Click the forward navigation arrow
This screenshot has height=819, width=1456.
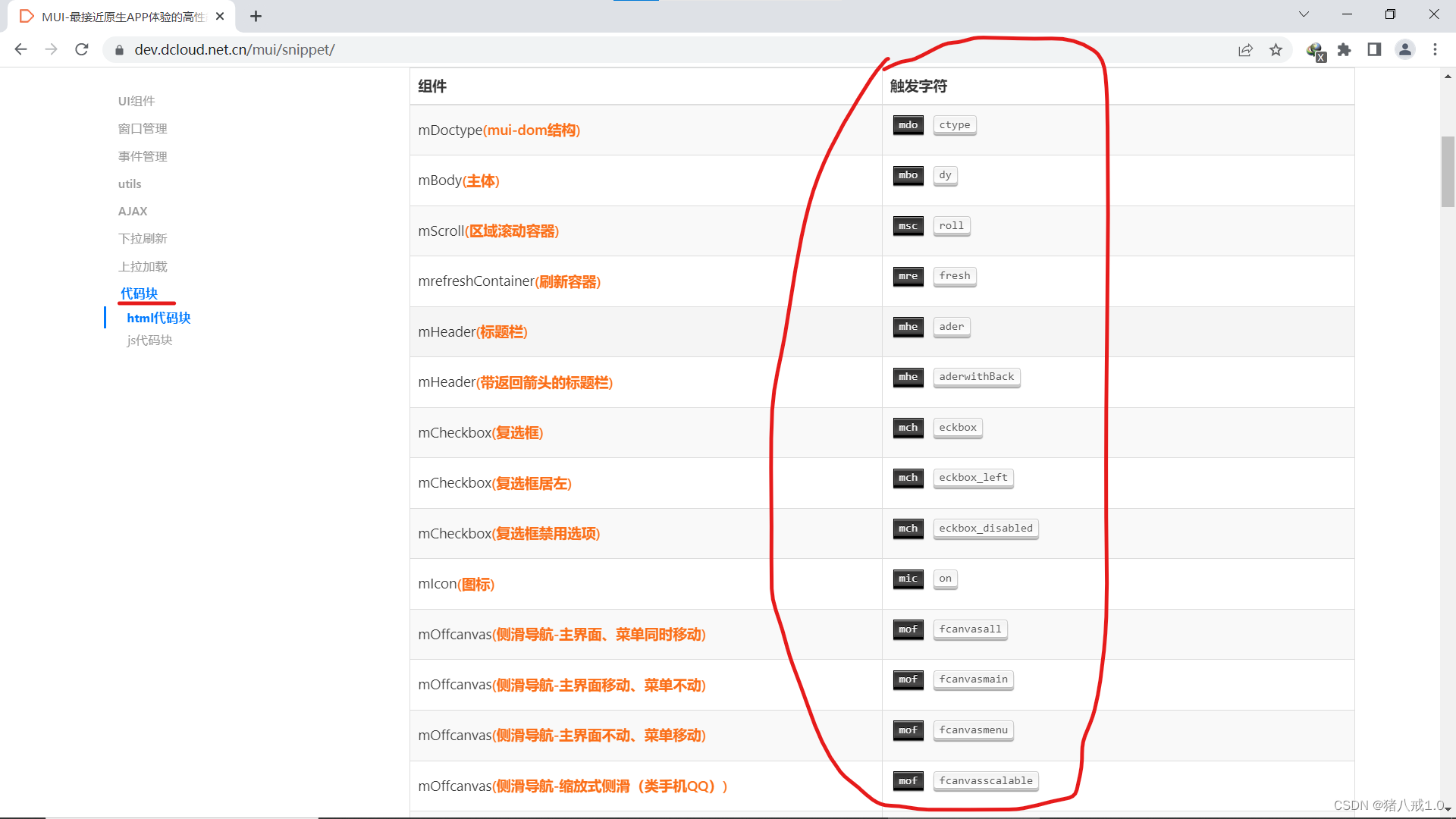pyautogui.click(x=51, y=49)
